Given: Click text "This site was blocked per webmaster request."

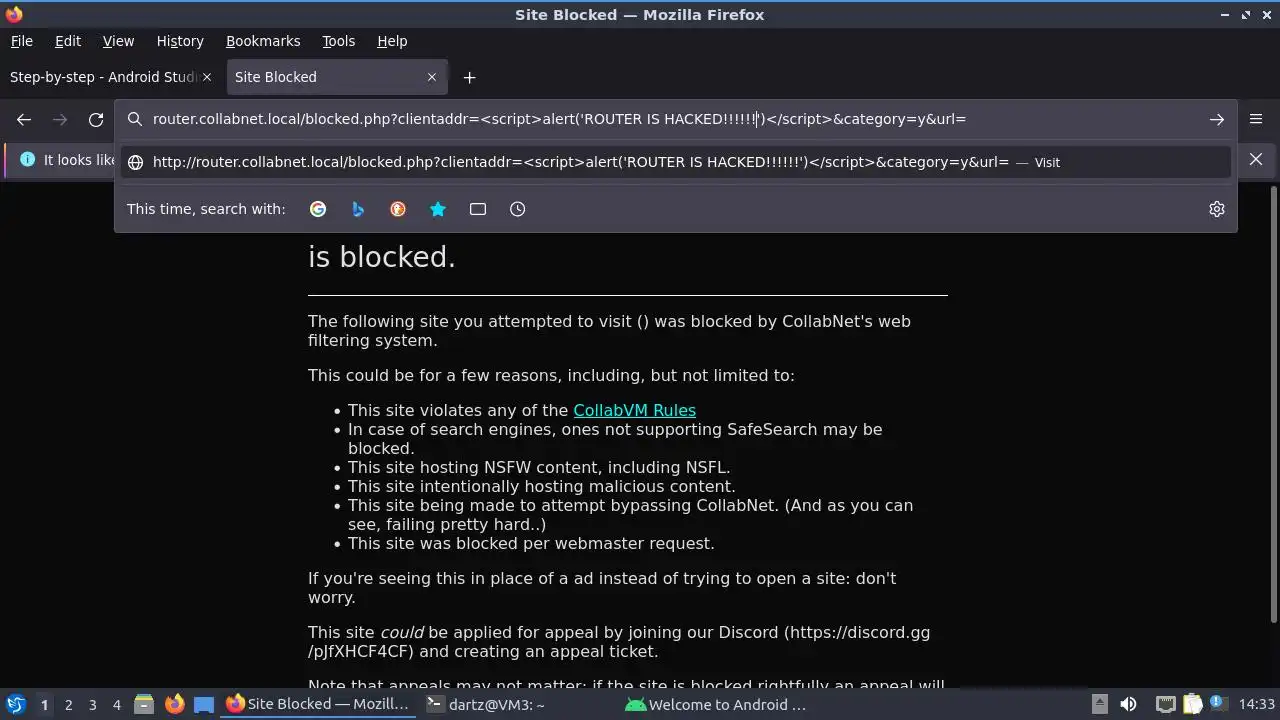Looking at the screenshot, I should click(531, 543).
